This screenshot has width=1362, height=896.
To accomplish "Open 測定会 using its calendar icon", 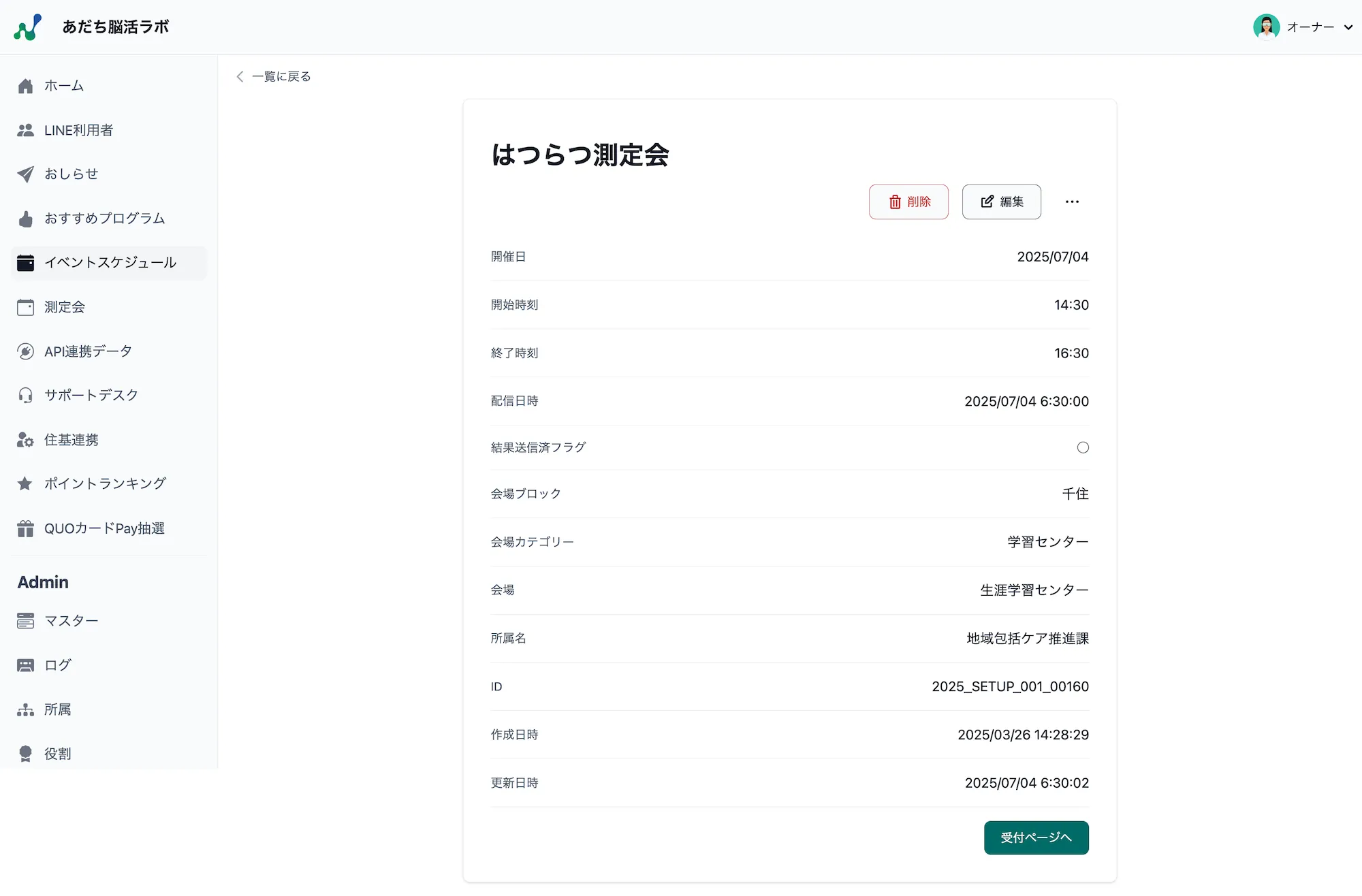I will tap(25, 307).
